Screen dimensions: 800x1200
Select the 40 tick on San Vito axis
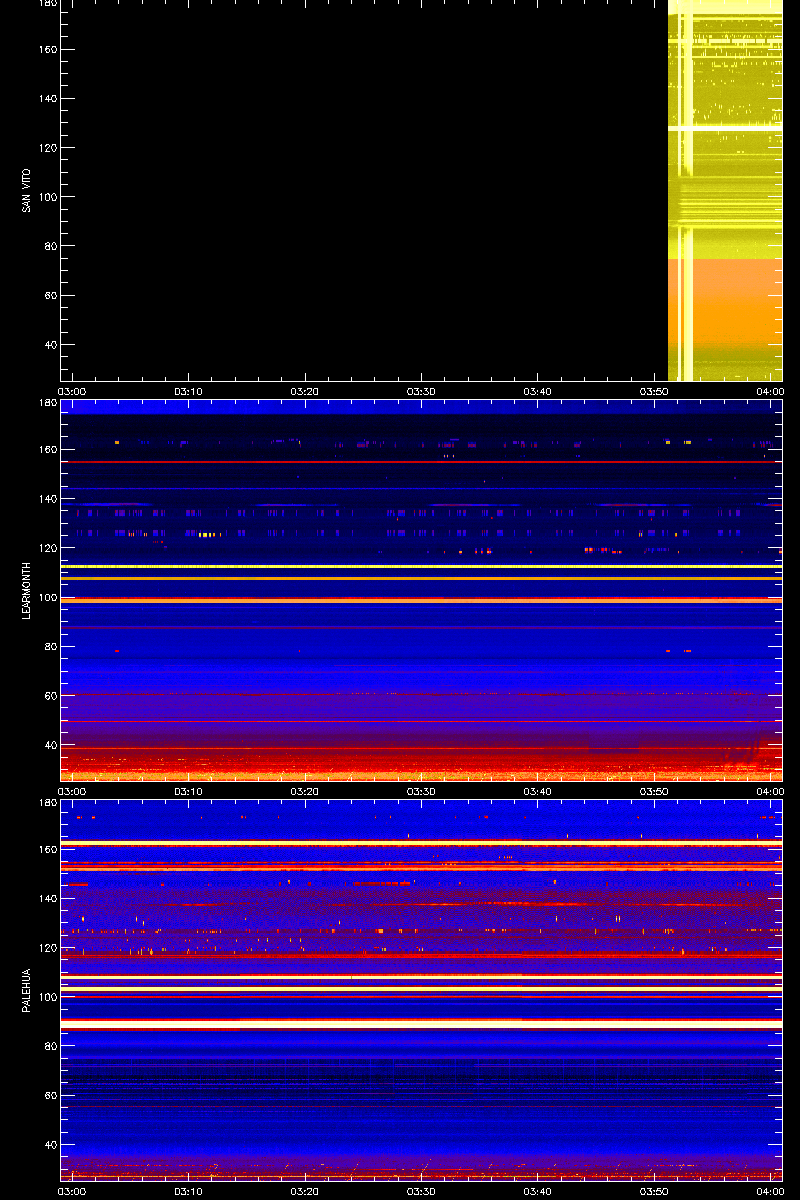[x=50, y=345]
